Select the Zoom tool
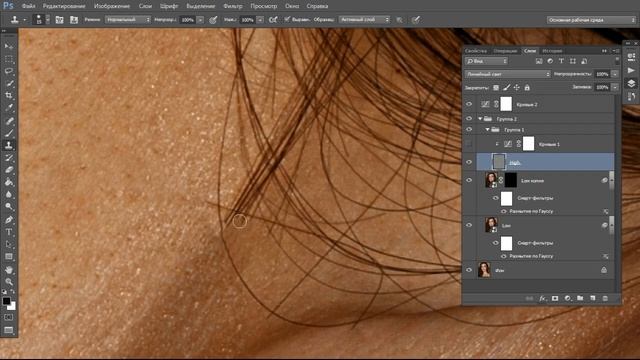The image size is (640, 360). click(9, 282)
